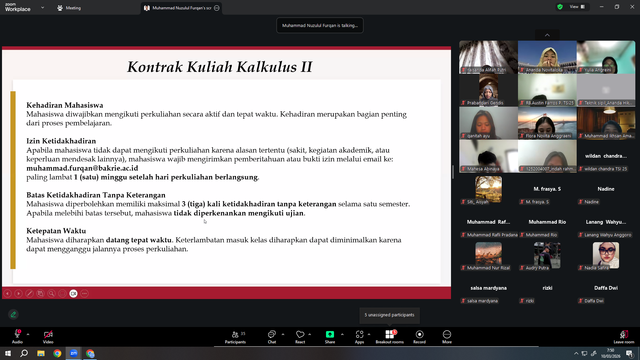640x360 pixels.
Task: Open the Apps icon
Action: (359, 334)
